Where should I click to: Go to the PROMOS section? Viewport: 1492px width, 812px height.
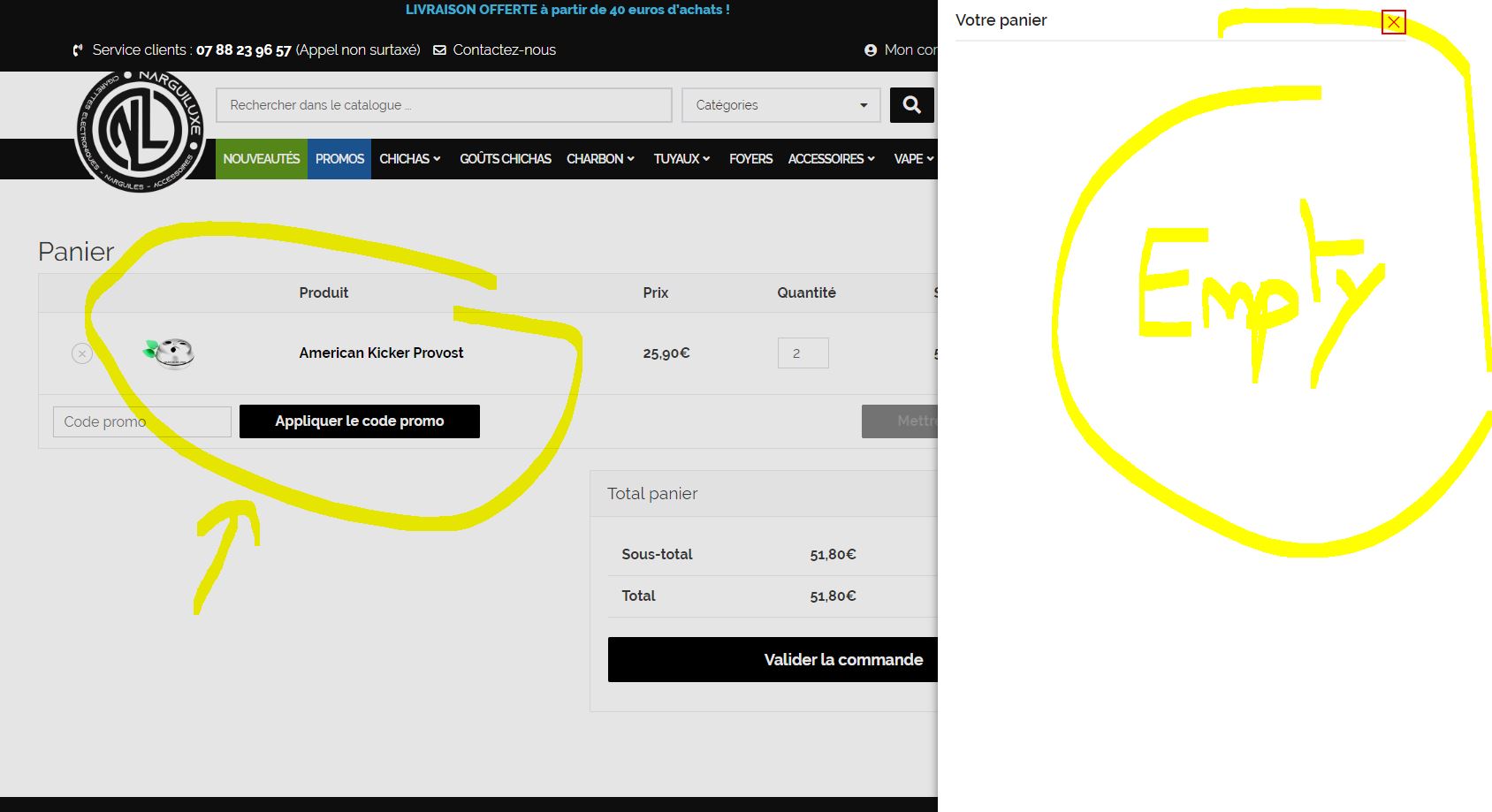click(x=339, y=159)
